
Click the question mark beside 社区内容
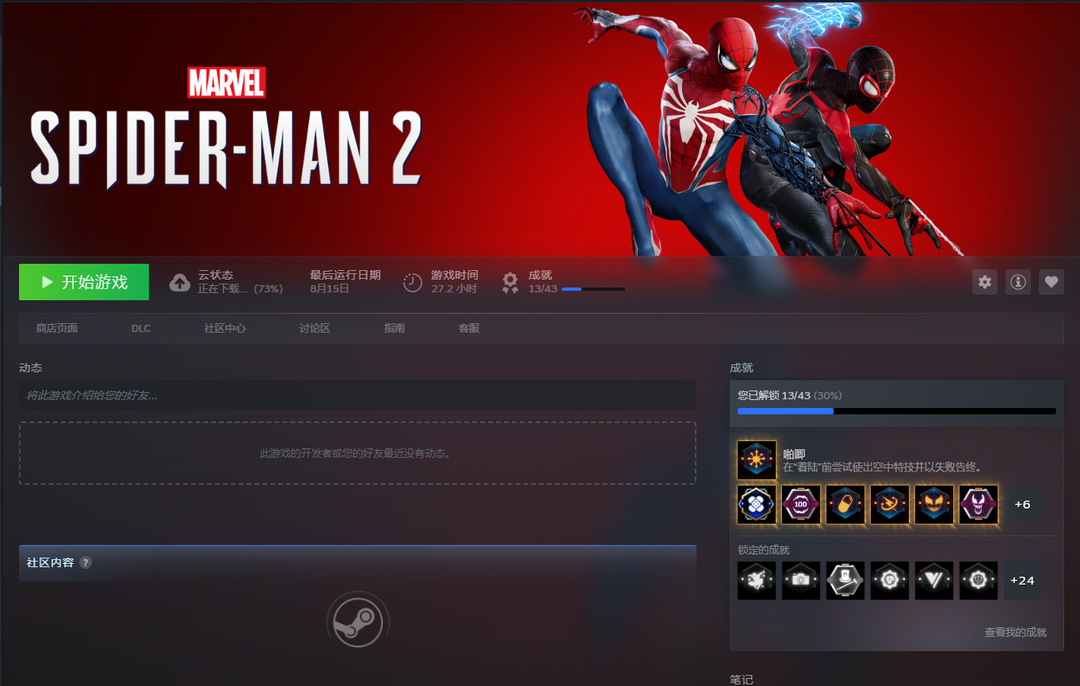click(85, 563)
